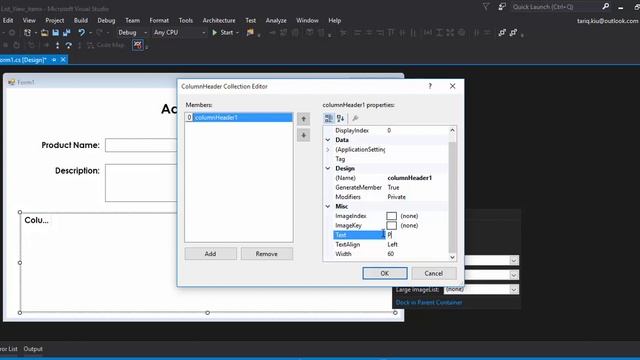This screenshot has height=360, width=640.
Task: Click the Quick Launch search magnifier icon
Action: tap(606, 7)
